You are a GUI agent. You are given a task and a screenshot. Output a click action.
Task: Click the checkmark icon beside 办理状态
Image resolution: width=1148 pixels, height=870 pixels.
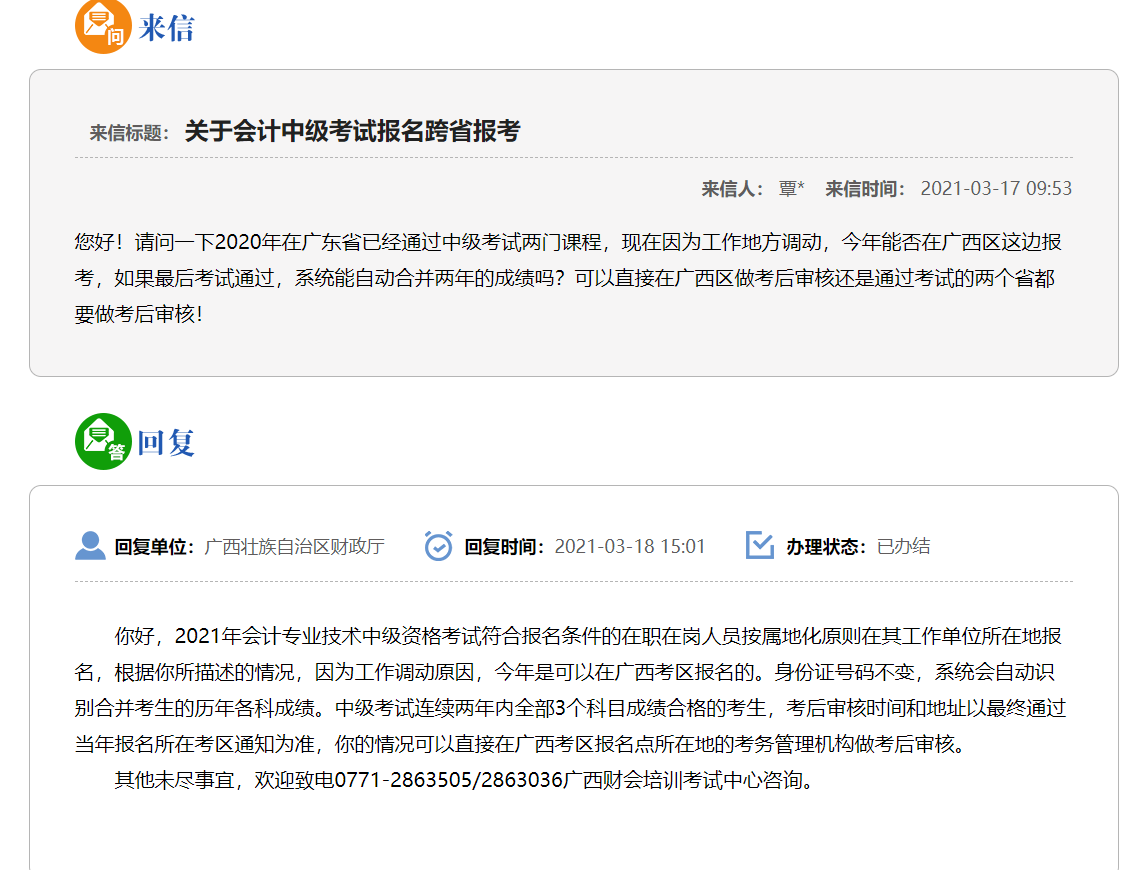point(760,546)
